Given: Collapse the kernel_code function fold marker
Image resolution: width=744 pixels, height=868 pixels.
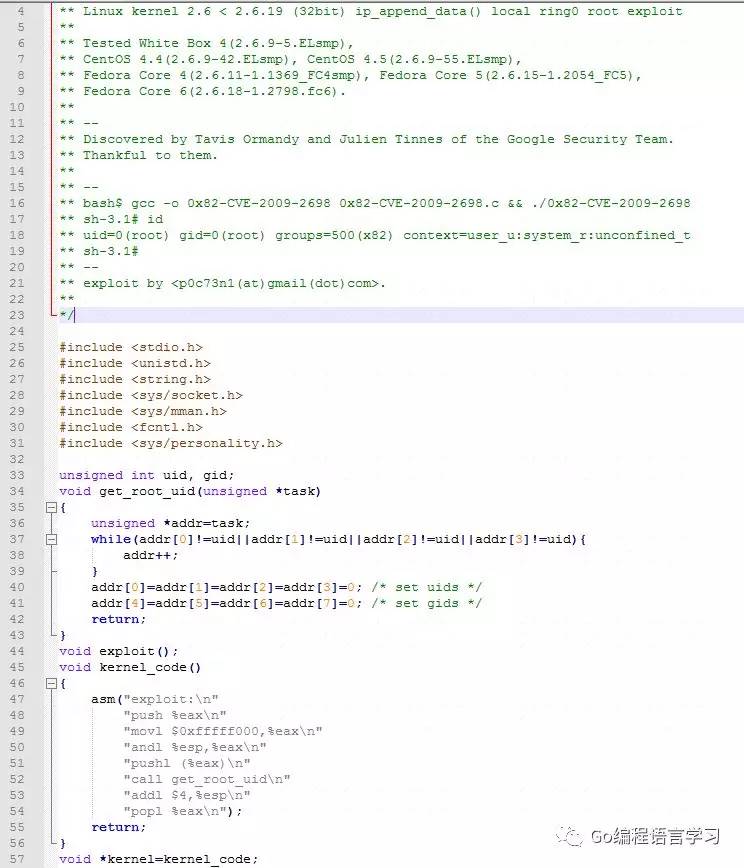Looking at the screenshot, I should (51, 683).
